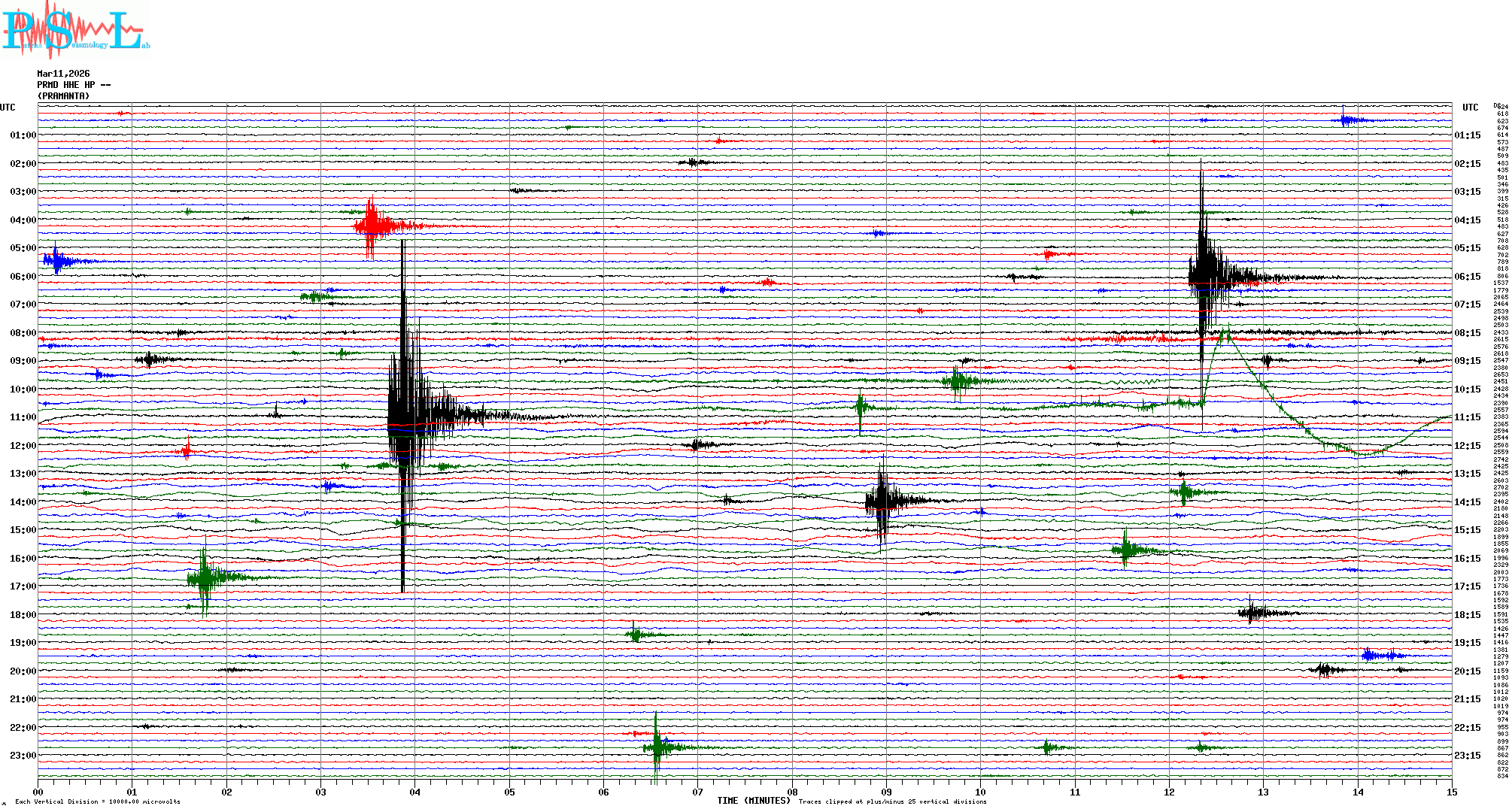
Task: Click the 06:15 time label on right
Action: point(1467,277)
